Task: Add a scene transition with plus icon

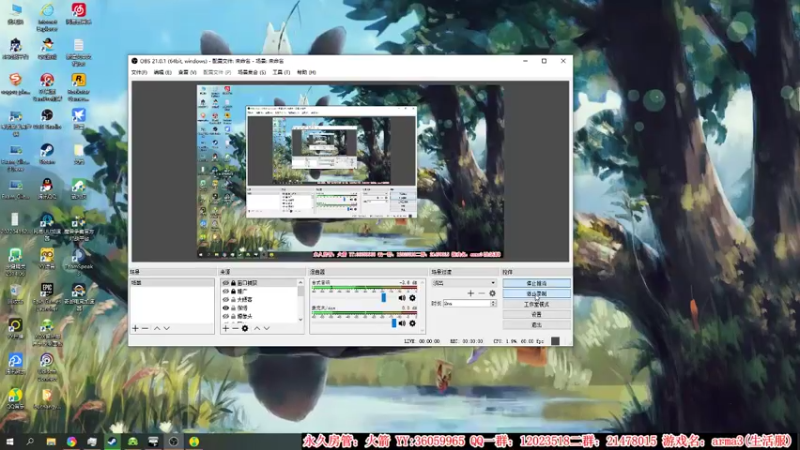Action: click(x=470, y=293)
